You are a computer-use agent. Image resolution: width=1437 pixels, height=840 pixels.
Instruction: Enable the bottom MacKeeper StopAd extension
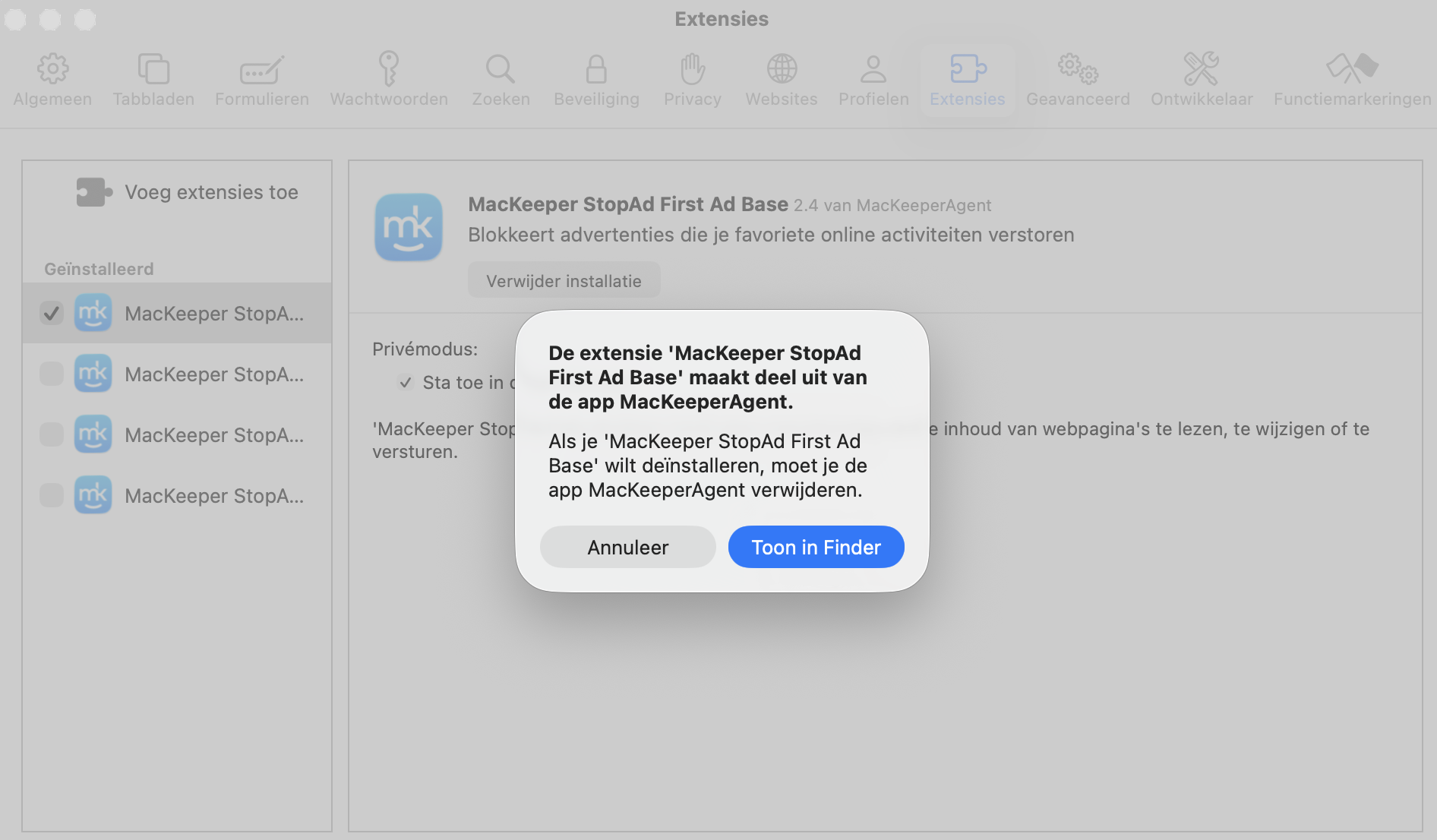click(51, 495)
